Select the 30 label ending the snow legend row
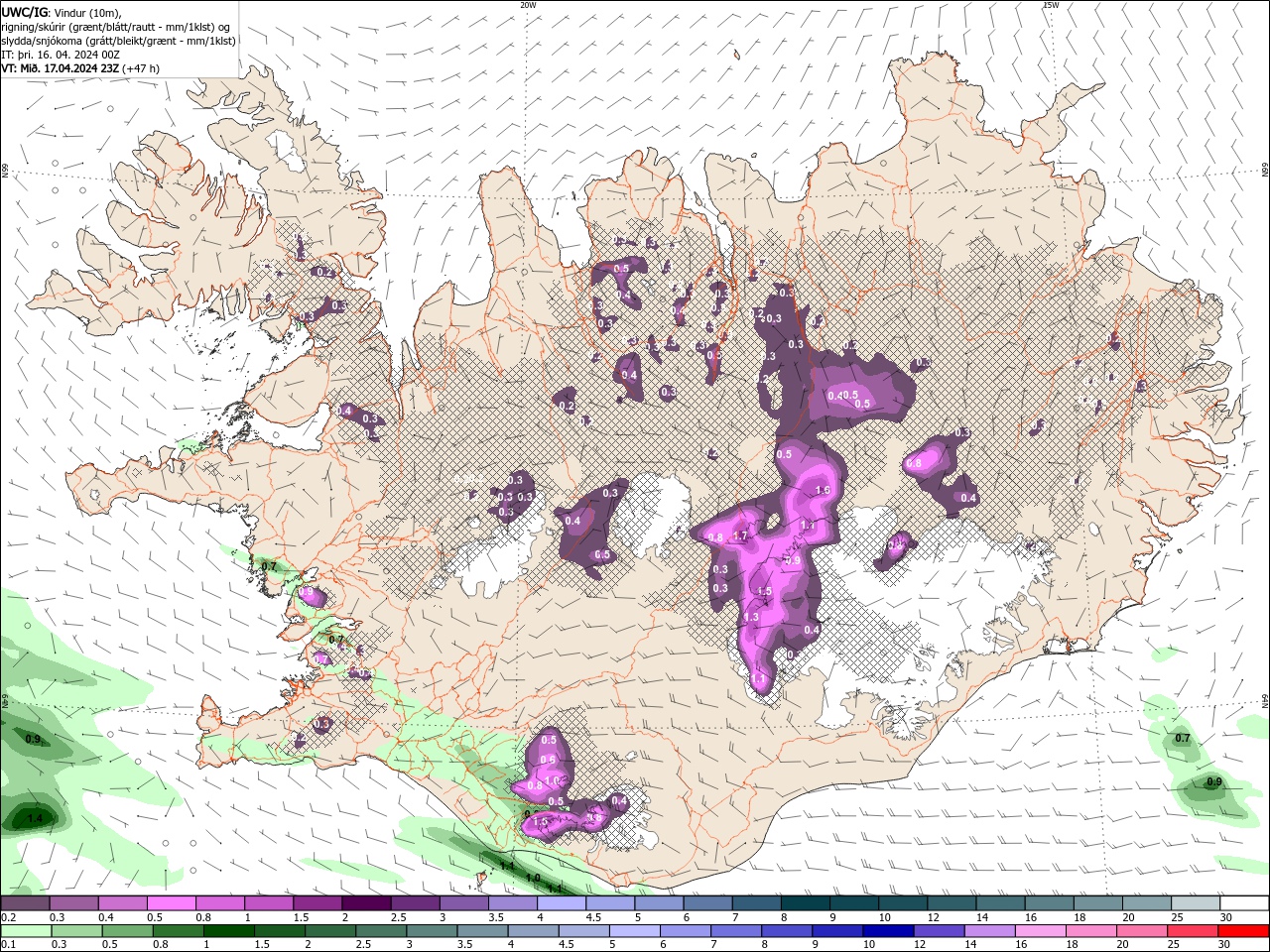1270x952 pixels. pyautogui.click(x=1227, y=917)
